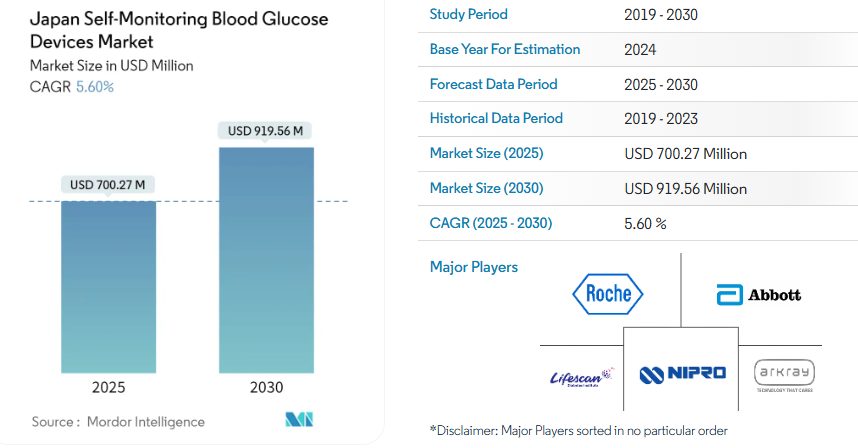This screenshot has height=448, width=858.
Task: Click the Arkray logo
Action: point(784,374)
